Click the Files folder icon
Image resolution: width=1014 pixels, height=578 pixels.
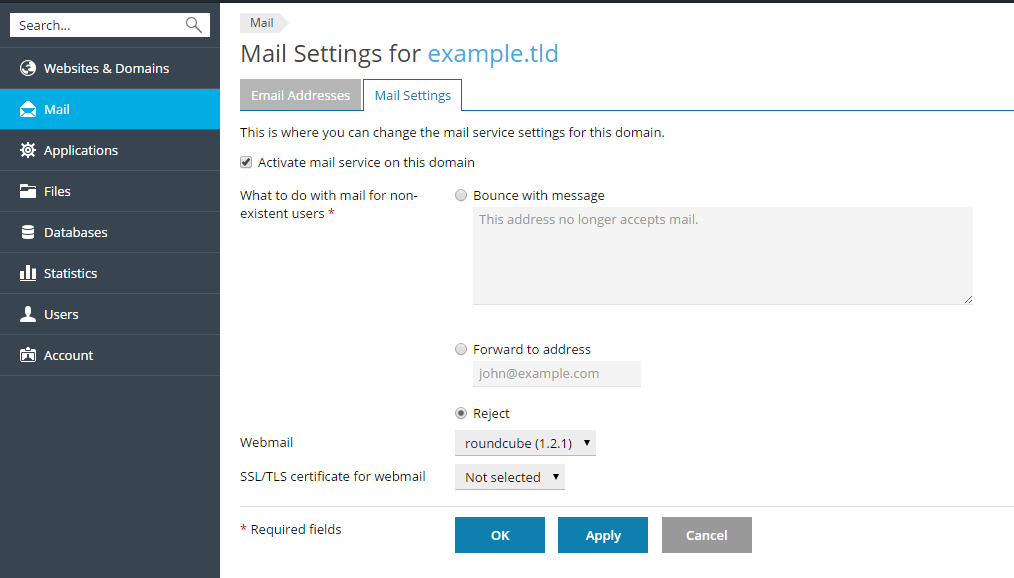pyautogui.click(x=28, y=191)
